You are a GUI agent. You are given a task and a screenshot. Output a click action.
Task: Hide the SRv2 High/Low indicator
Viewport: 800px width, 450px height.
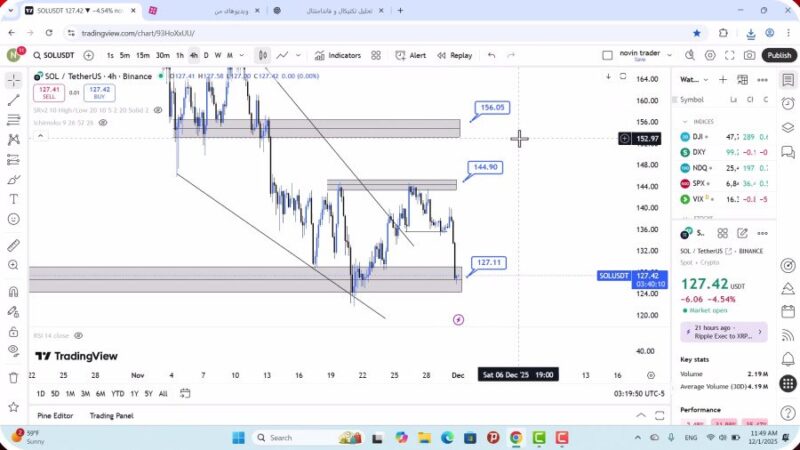click(158, 110)
